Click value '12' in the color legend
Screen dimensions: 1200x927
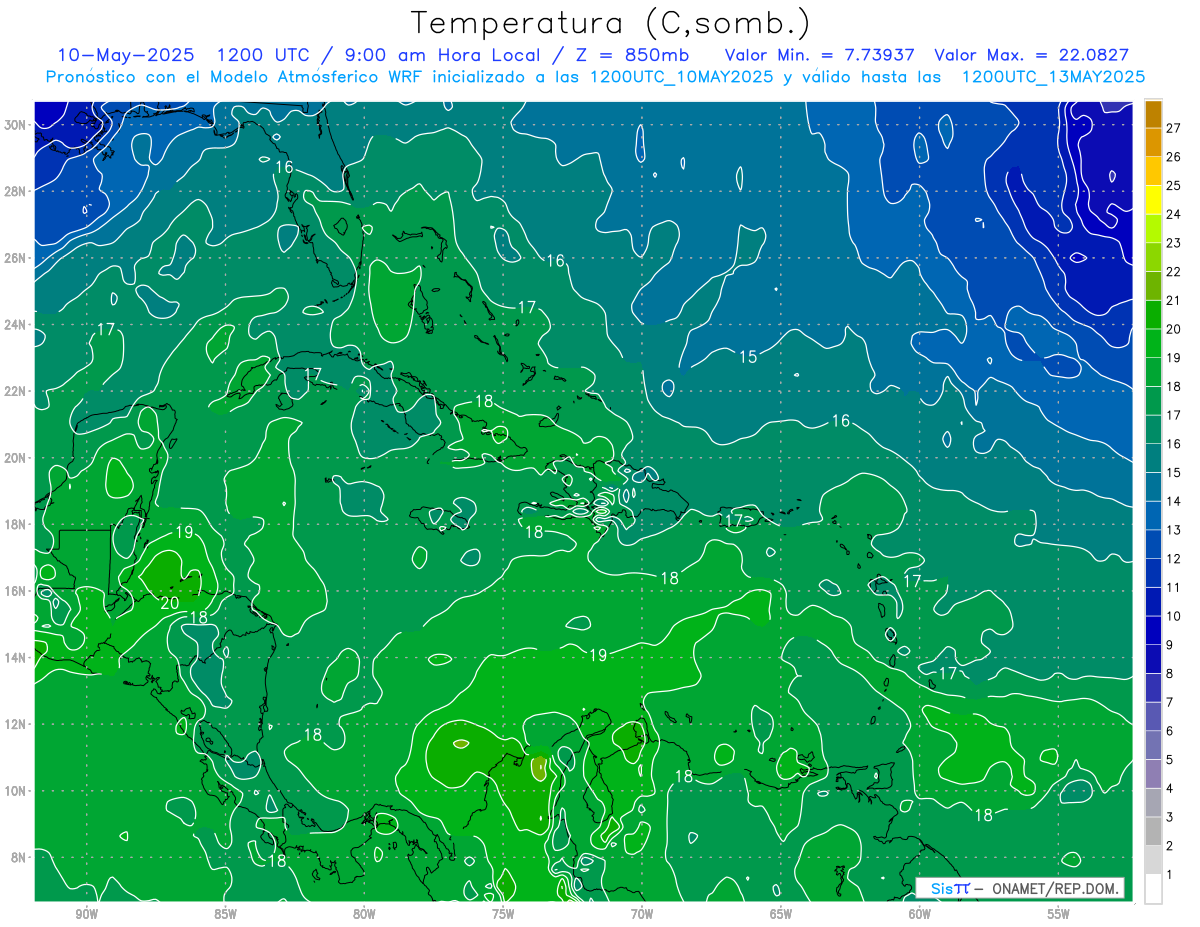click(x=1174, y=558)
